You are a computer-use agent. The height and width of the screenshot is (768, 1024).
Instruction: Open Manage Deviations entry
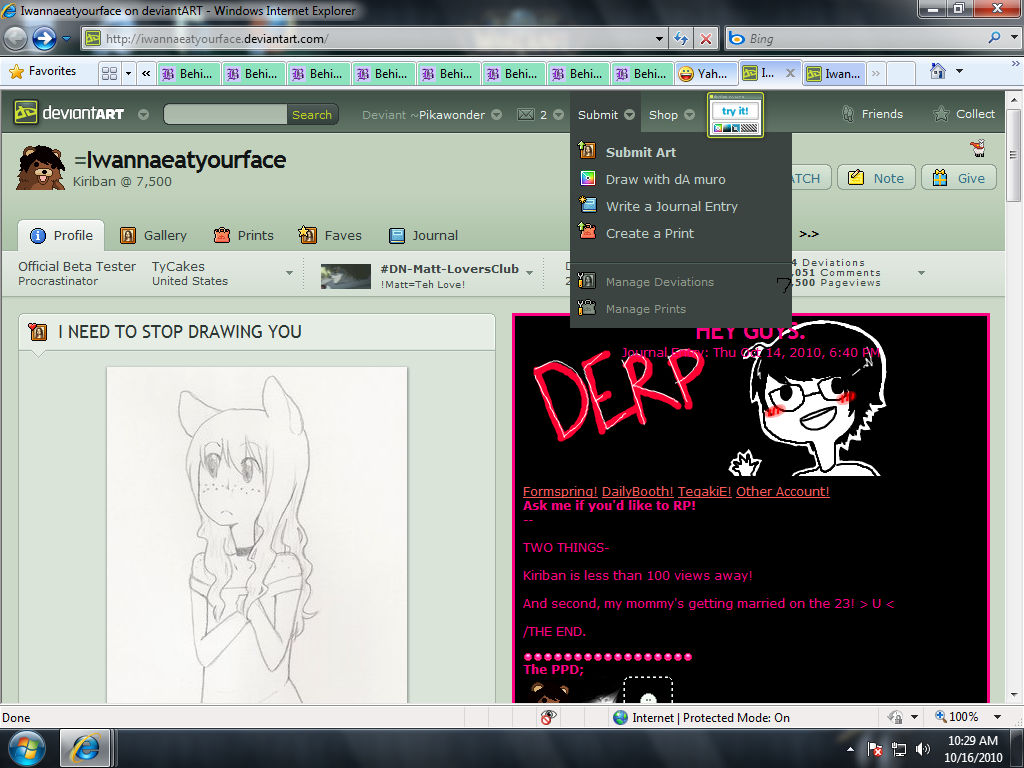[660, 282]
